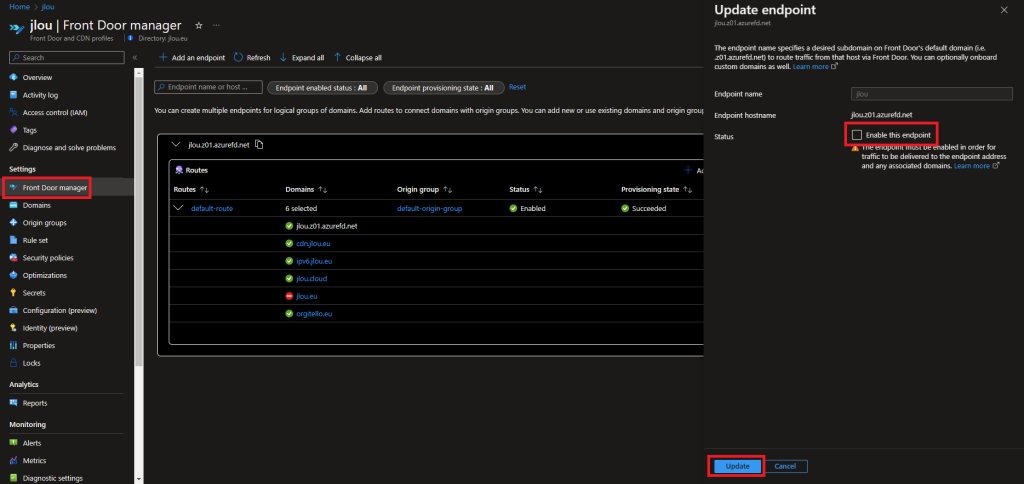Viewport: 1024px width, 484px height.
Task: Click the Update button
Action: tap(737, 466)
